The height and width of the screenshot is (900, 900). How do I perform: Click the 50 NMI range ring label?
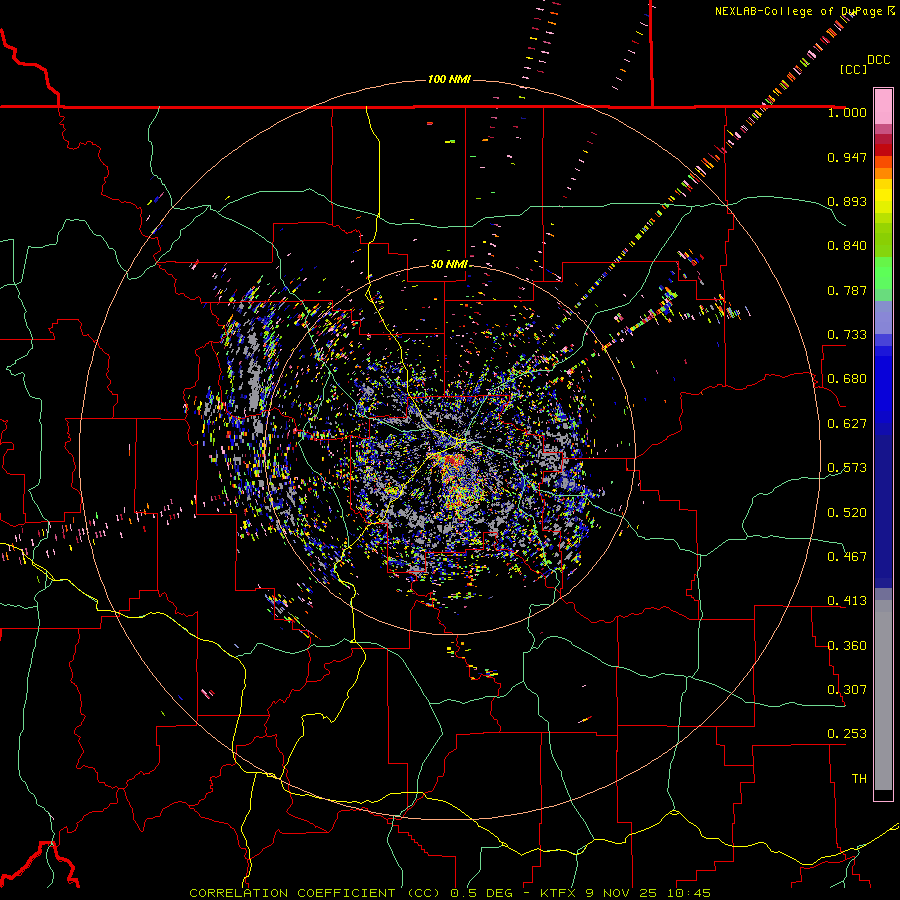tap(449, 264)
